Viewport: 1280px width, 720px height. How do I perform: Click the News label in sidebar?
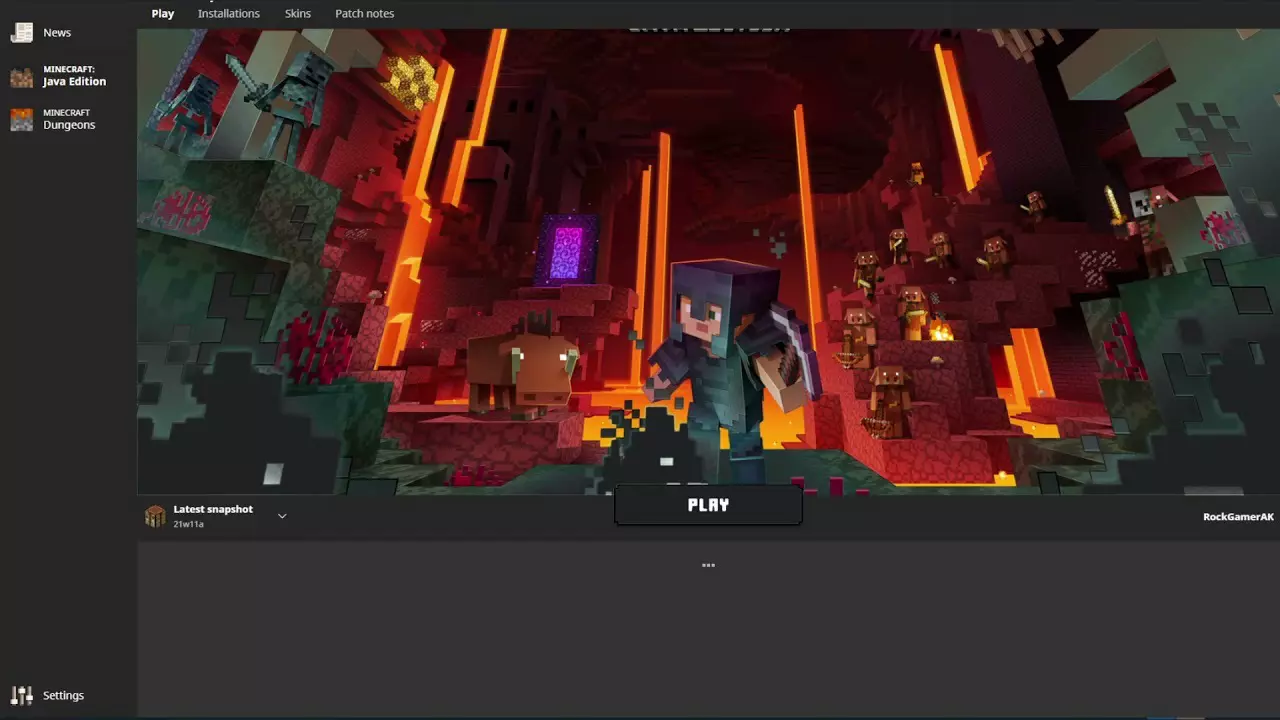[57, 32]
